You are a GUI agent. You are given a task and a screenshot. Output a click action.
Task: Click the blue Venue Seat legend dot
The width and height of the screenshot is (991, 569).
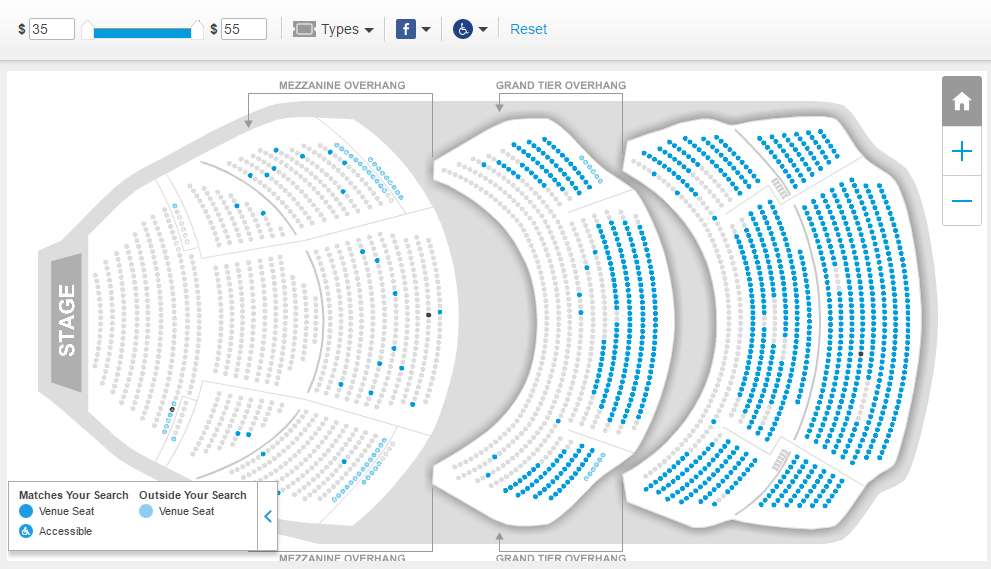point(26,511)
